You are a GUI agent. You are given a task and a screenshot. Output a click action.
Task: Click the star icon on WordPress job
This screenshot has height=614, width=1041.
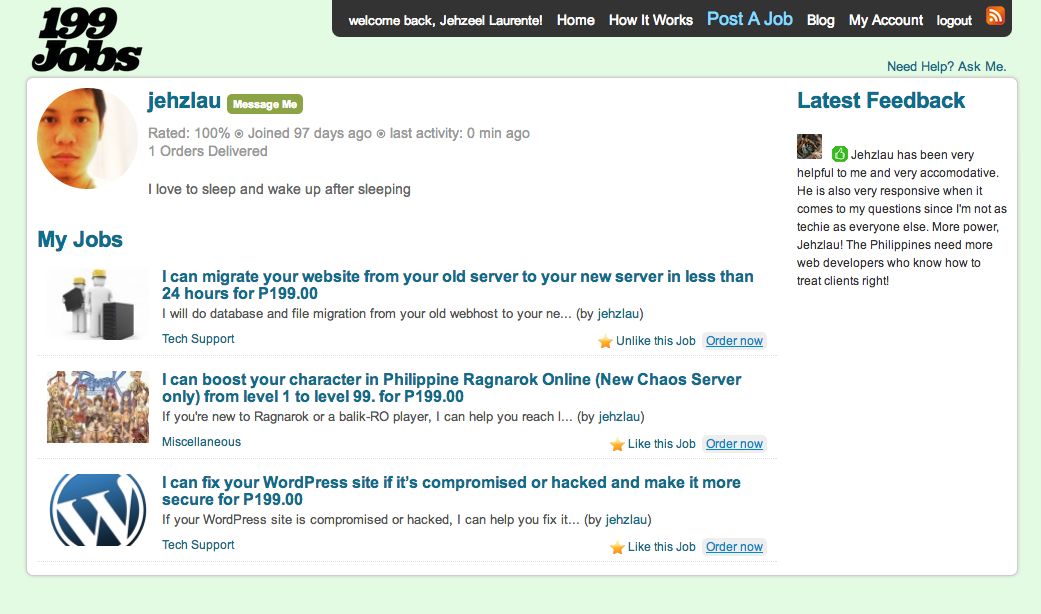click(617, 547)
